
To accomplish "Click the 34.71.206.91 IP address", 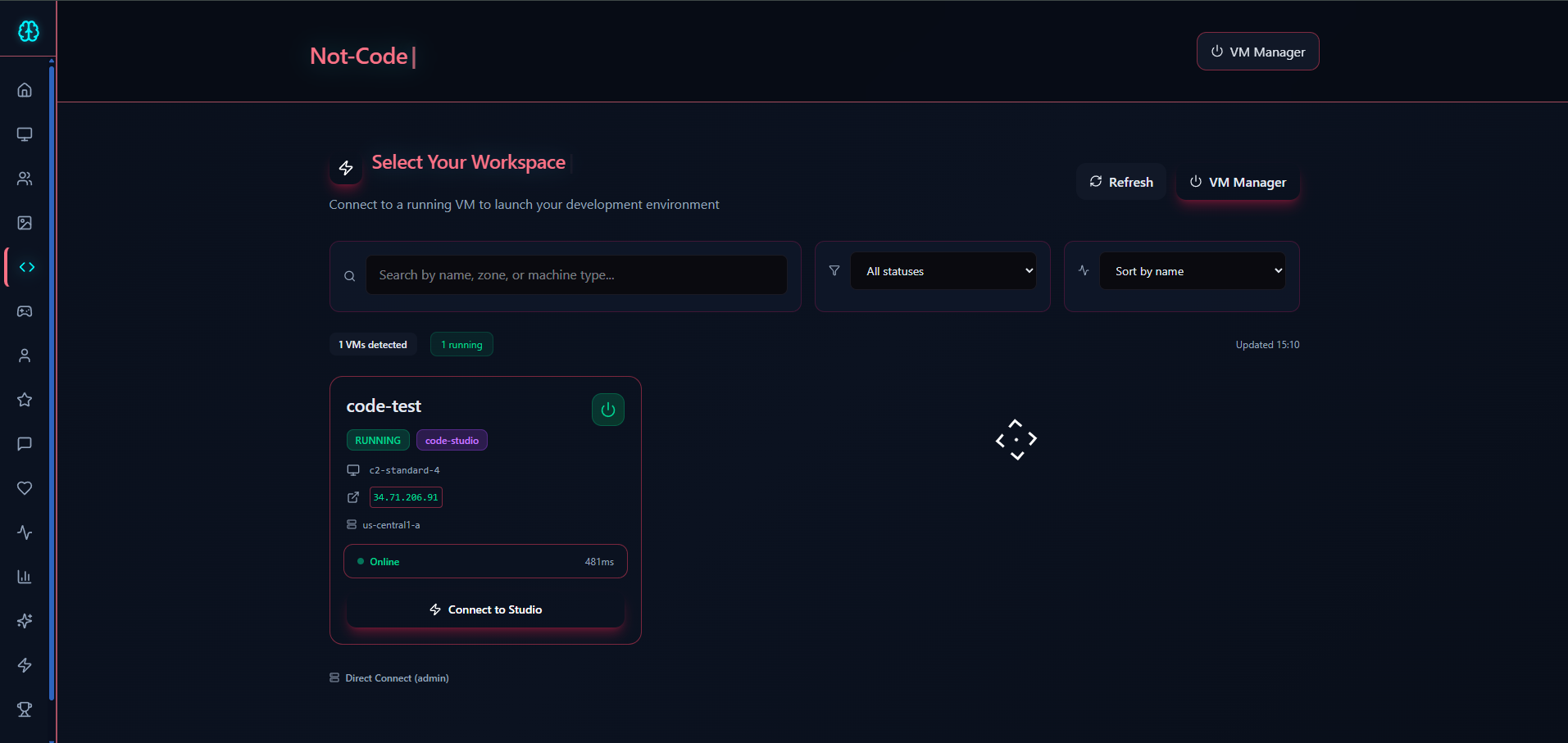I will (x=406, y=497).
